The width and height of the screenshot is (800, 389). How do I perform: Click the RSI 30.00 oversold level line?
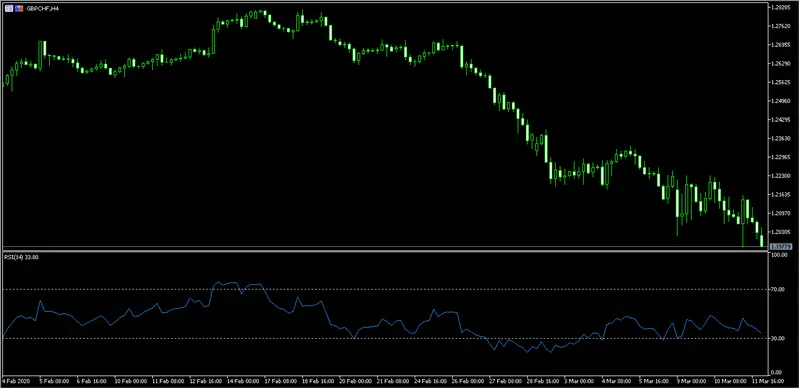pos(385,338)
